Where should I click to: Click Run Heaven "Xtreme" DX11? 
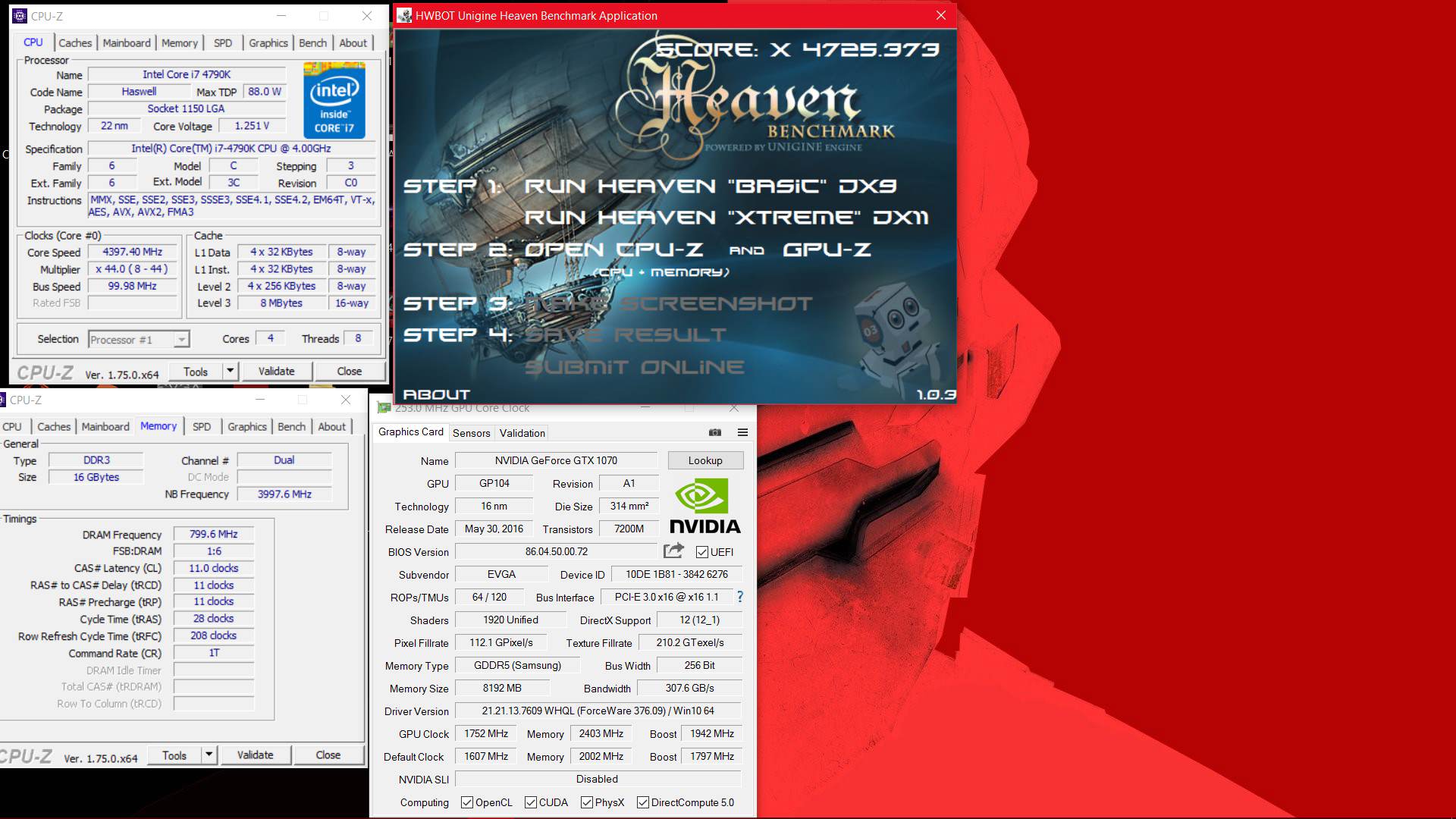tap(726, 218)
